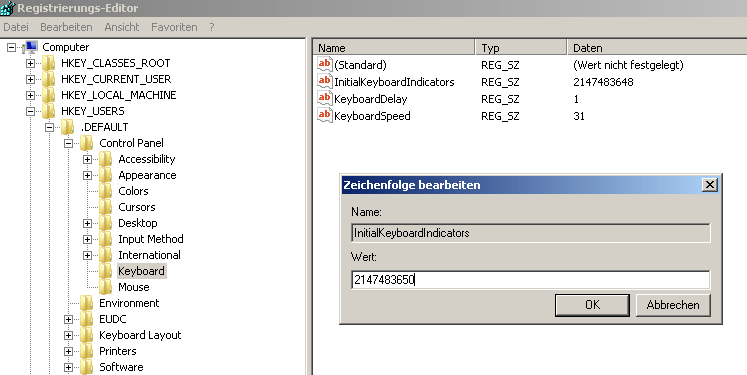This screenshot has width=747, height=375.
Task: Select the Mouse folder icon
Action: pyautogui.click(x=105, y=287)
